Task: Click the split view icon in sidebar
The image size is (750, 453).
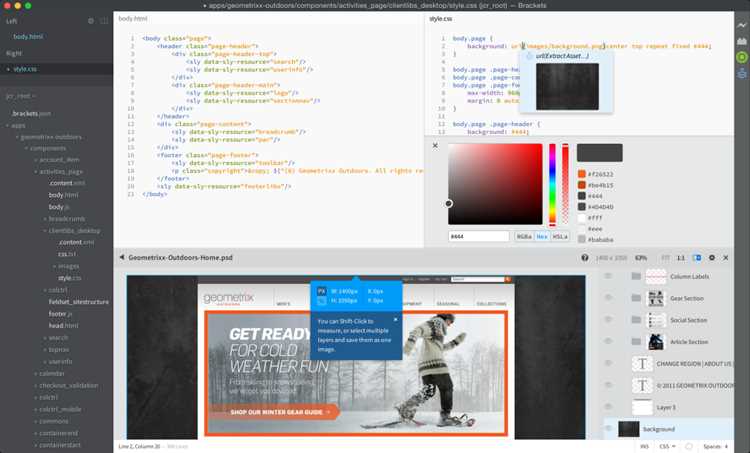Action: [104, 21]
